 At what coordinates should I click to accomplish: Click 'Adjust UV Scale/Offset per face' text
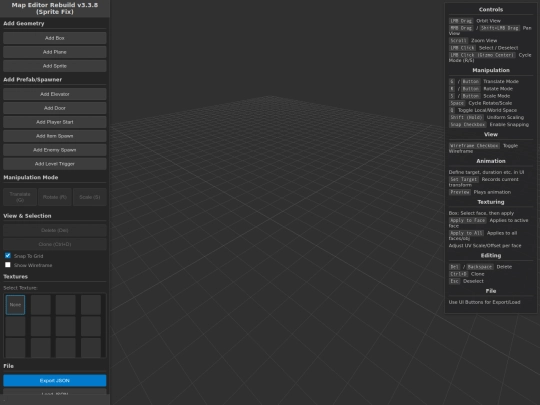click(485, 246)
